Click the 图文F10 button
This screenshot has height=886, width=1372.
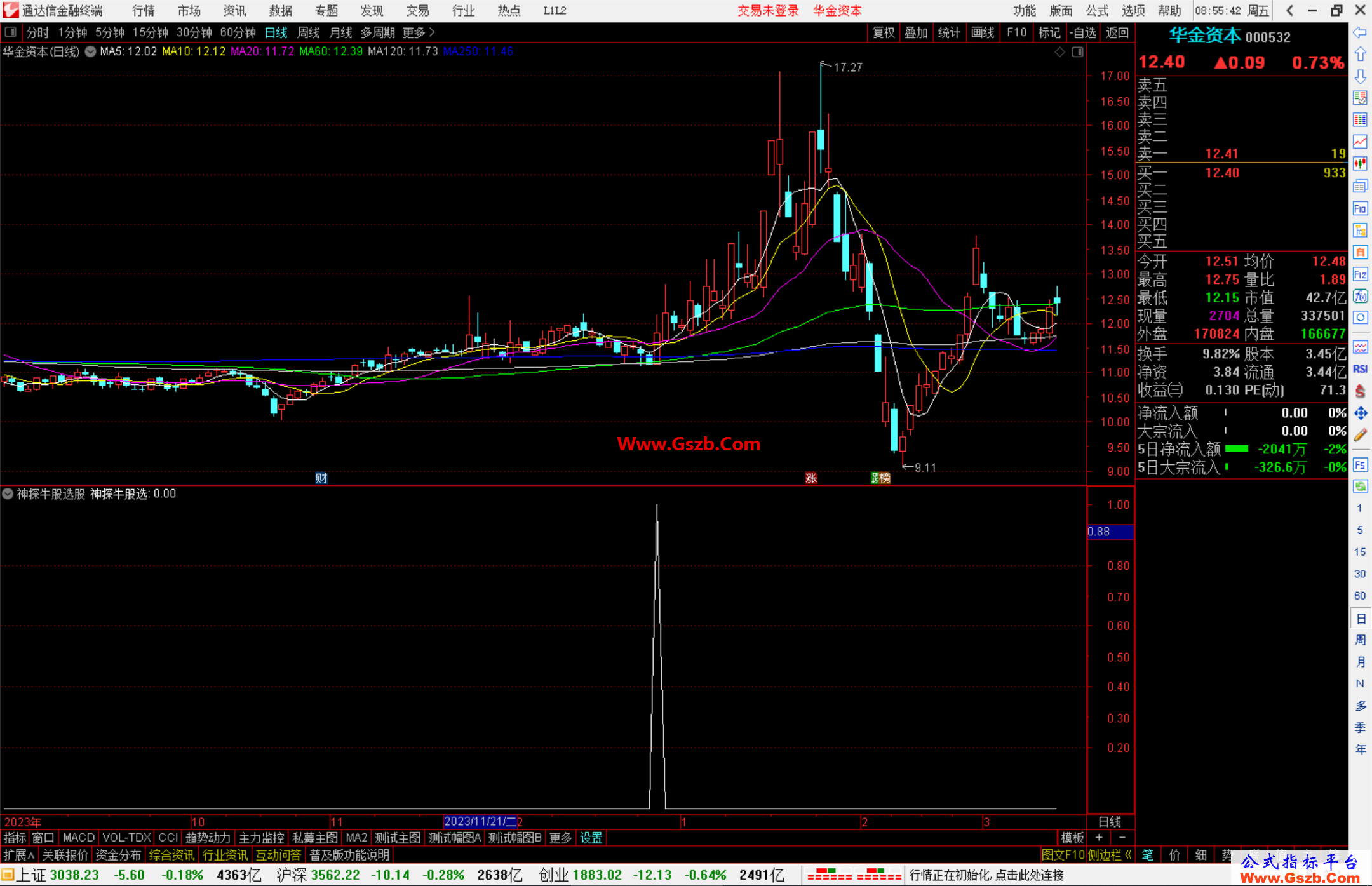(x=1063, y=855)
